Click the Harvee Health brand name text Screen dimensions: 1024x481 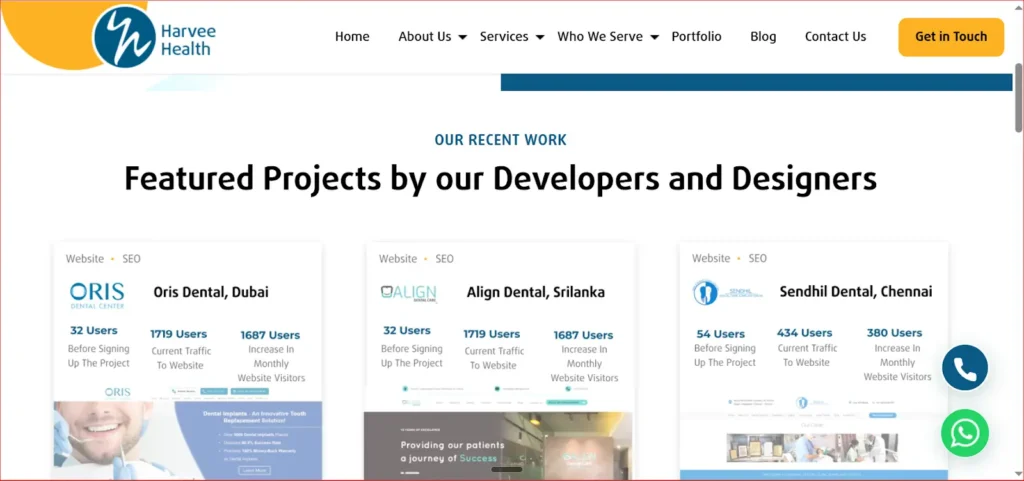(x=188, y=39)
